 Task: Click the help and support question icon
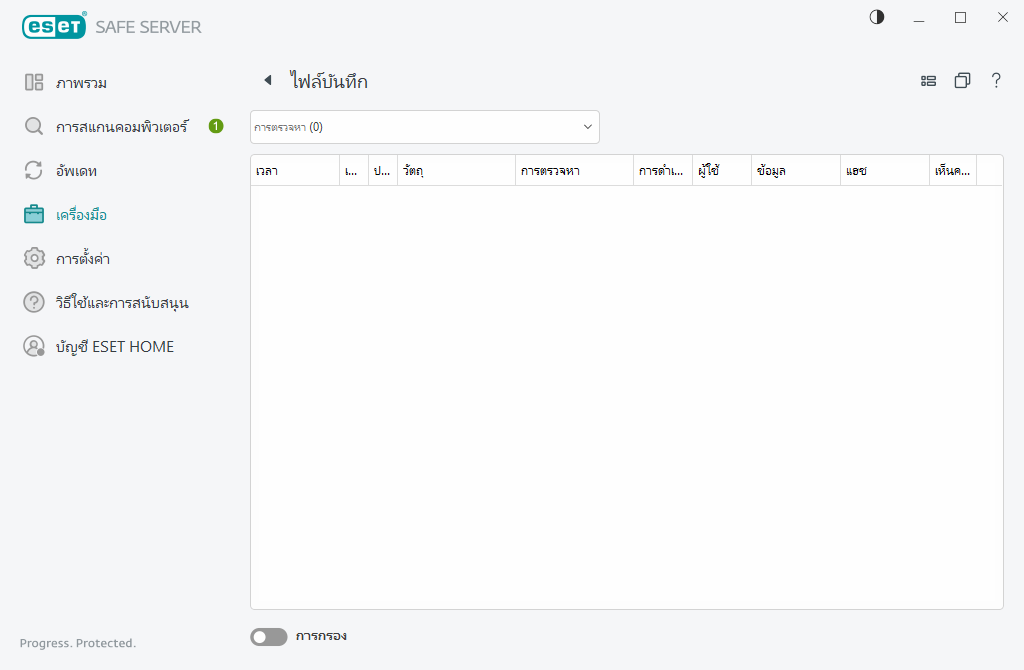click(x=34, y=302)
